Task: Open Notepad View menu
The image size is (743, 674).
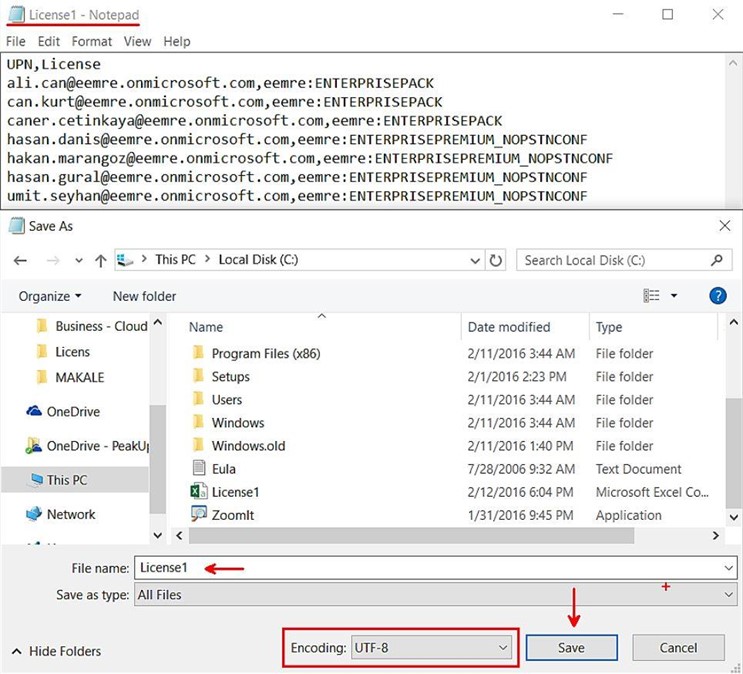Action: [137, 42]
